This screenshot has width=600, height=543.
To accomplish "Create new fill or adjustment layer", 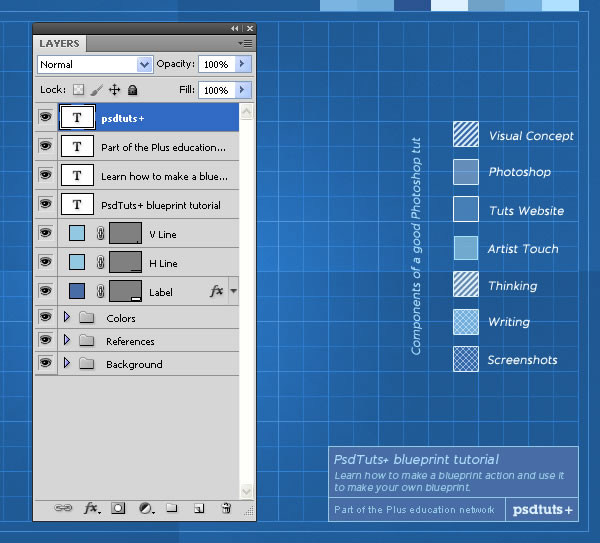I will tap(146, 508).
